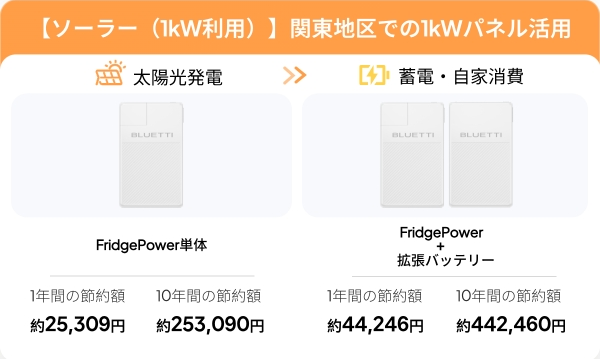Click BLUETTI logo on single unit
The width and height of the screenshot is (600, 360).
[152, 135]
